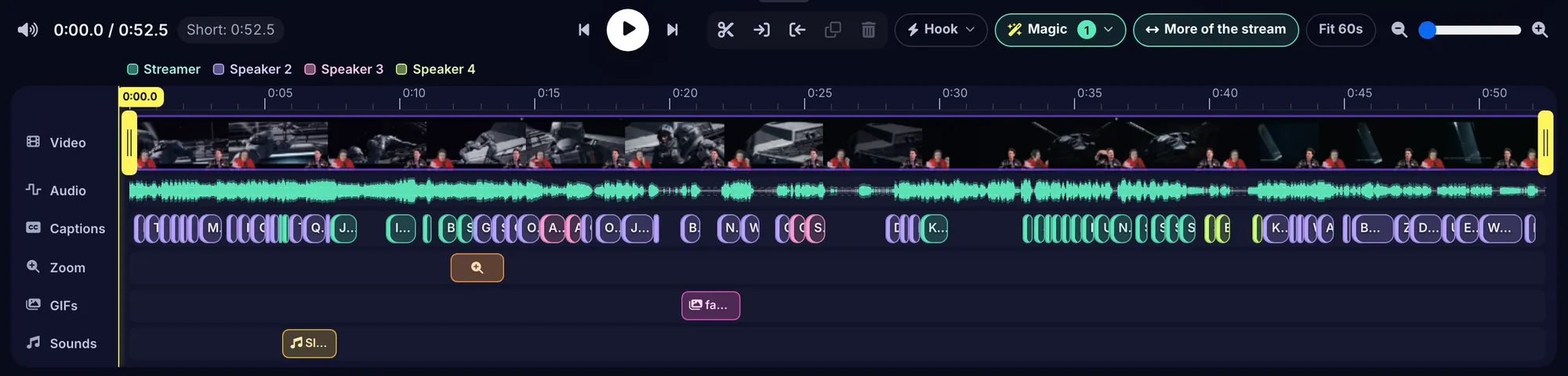Delete selection with the trash icon
Viewport: 1568px width, 376px height.
pyautogui.click(x=869, y=30)
